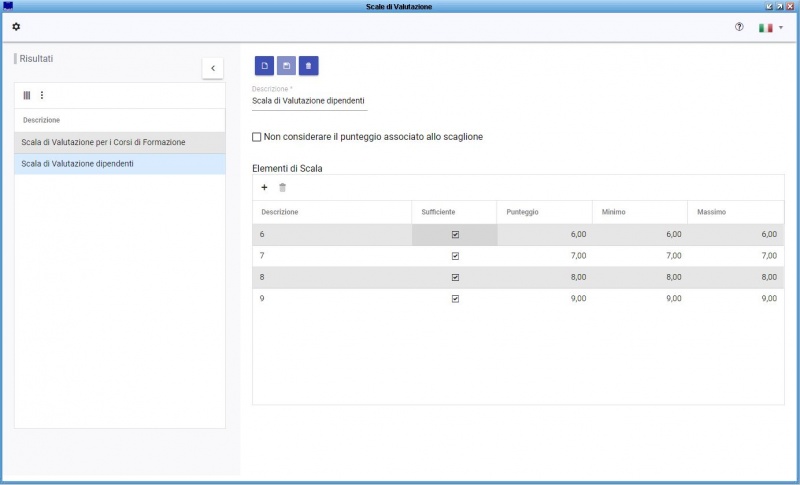Save the current valuation scale

[286, 66]
